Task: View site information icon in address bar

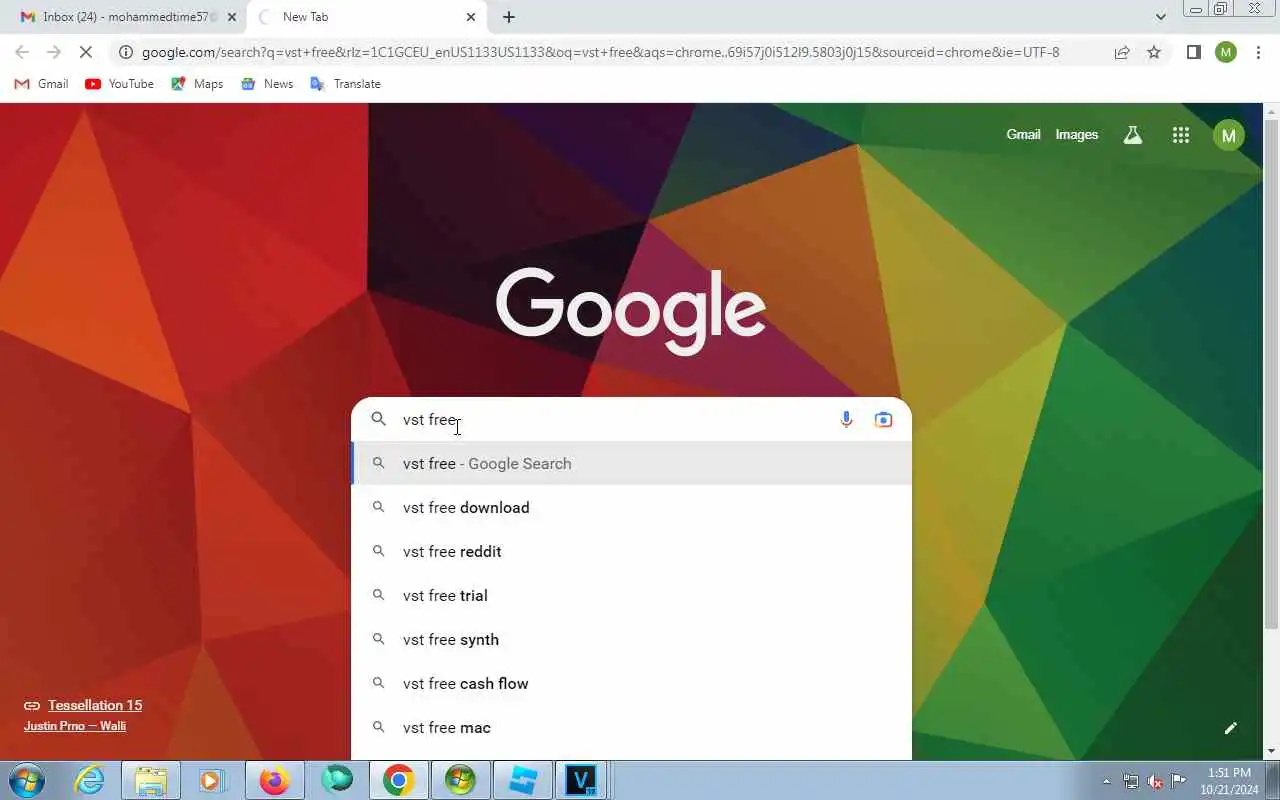Action: pos(125,52)
